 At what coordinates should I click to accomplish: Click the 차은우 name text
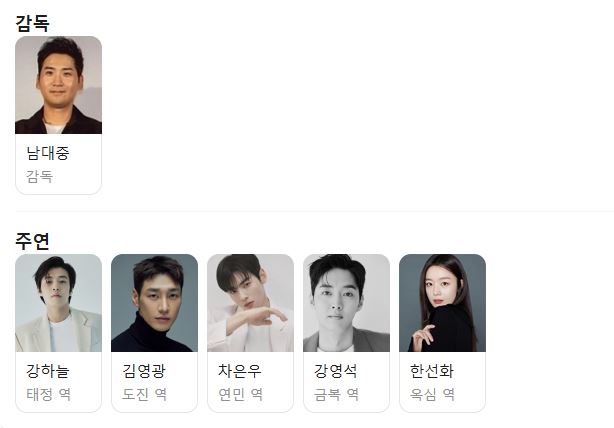(x=240, y=370)
